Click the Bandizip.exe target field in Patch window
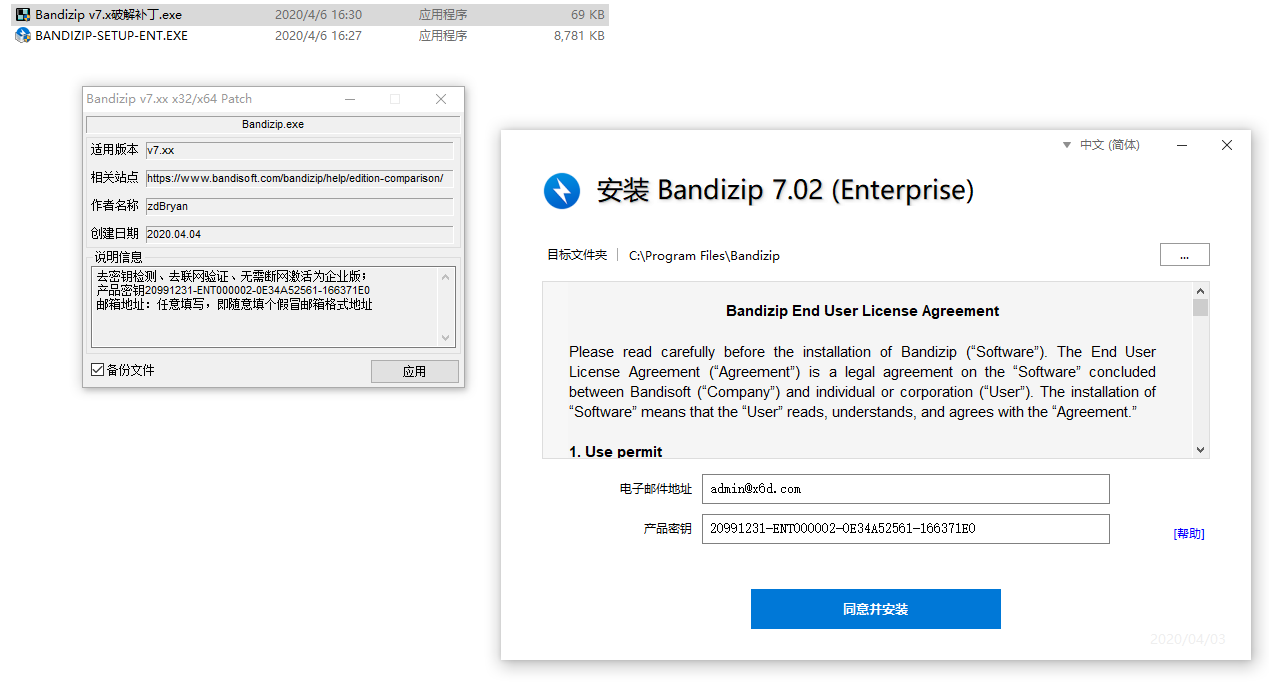Viewport: 1269px width, 696px height. coord(273,125)
